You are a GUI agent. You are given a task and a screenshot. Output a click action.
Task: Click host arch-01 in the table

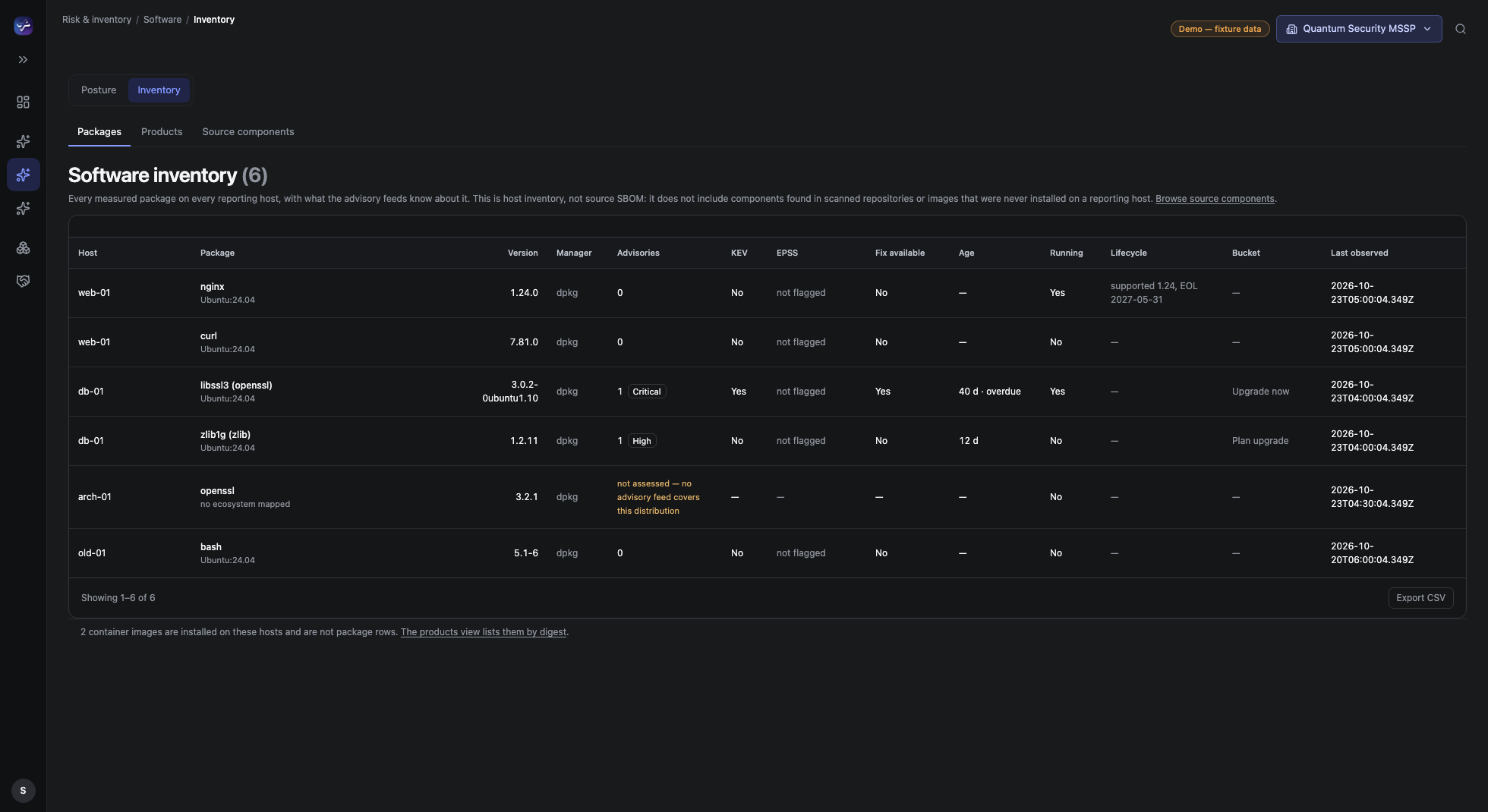tap(94, 497)
